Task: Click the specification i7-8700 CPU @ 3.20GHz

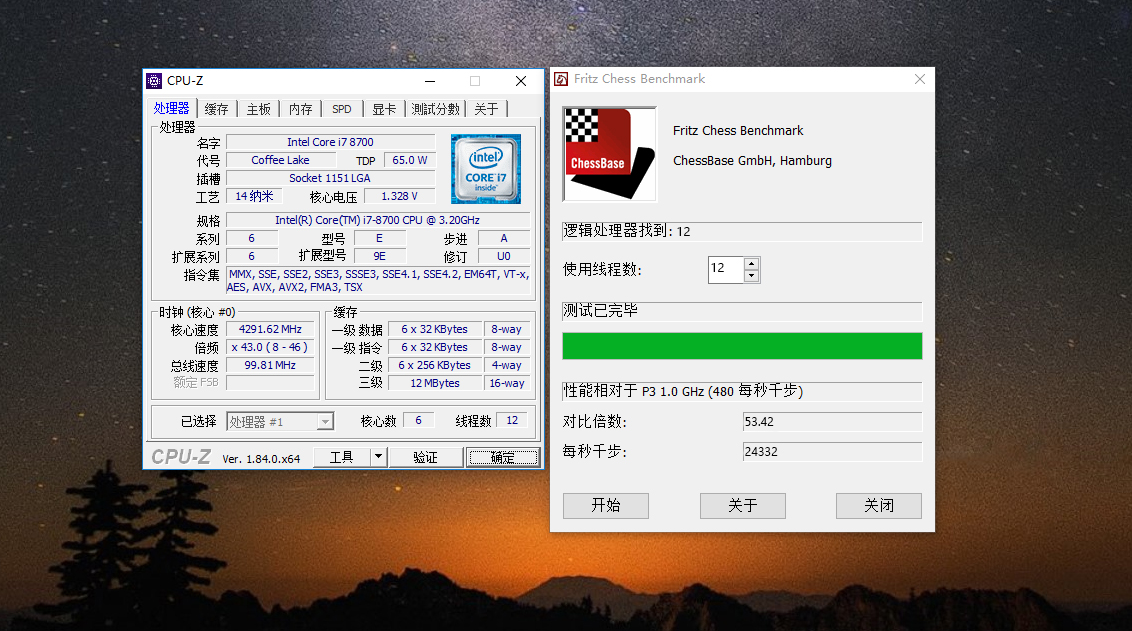Action: [x=378, y=220]
